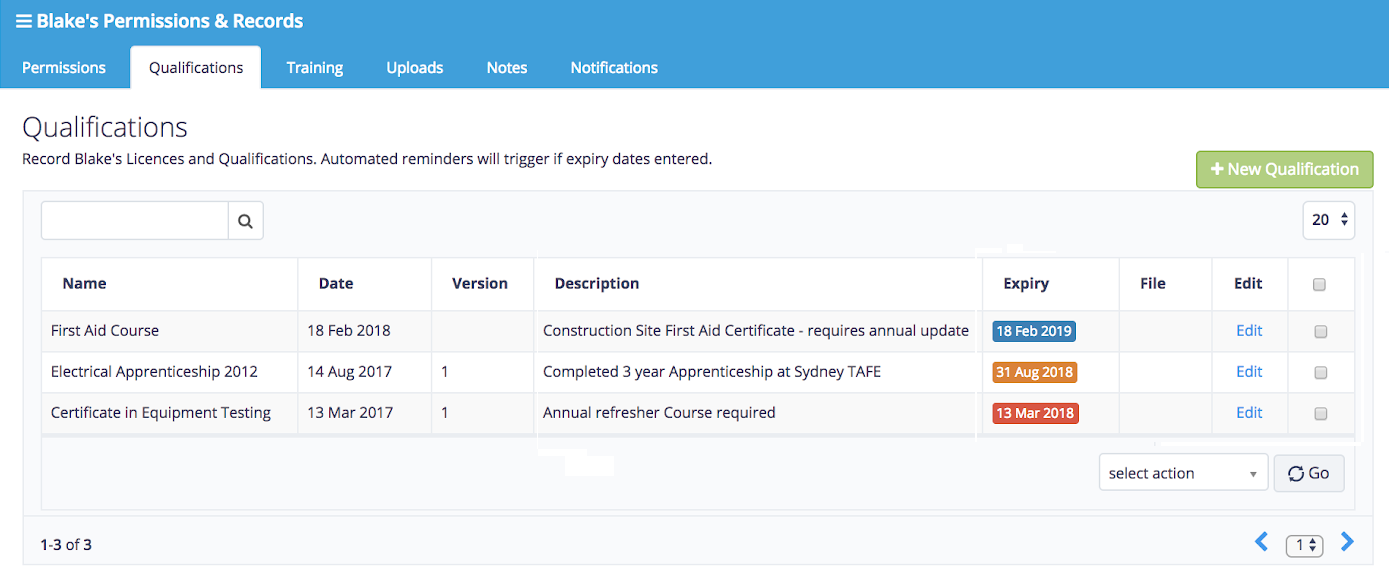Open the page number selector
This screenshot has width=1389, height=582.
pyautogui.click(x=1304, y=545)
